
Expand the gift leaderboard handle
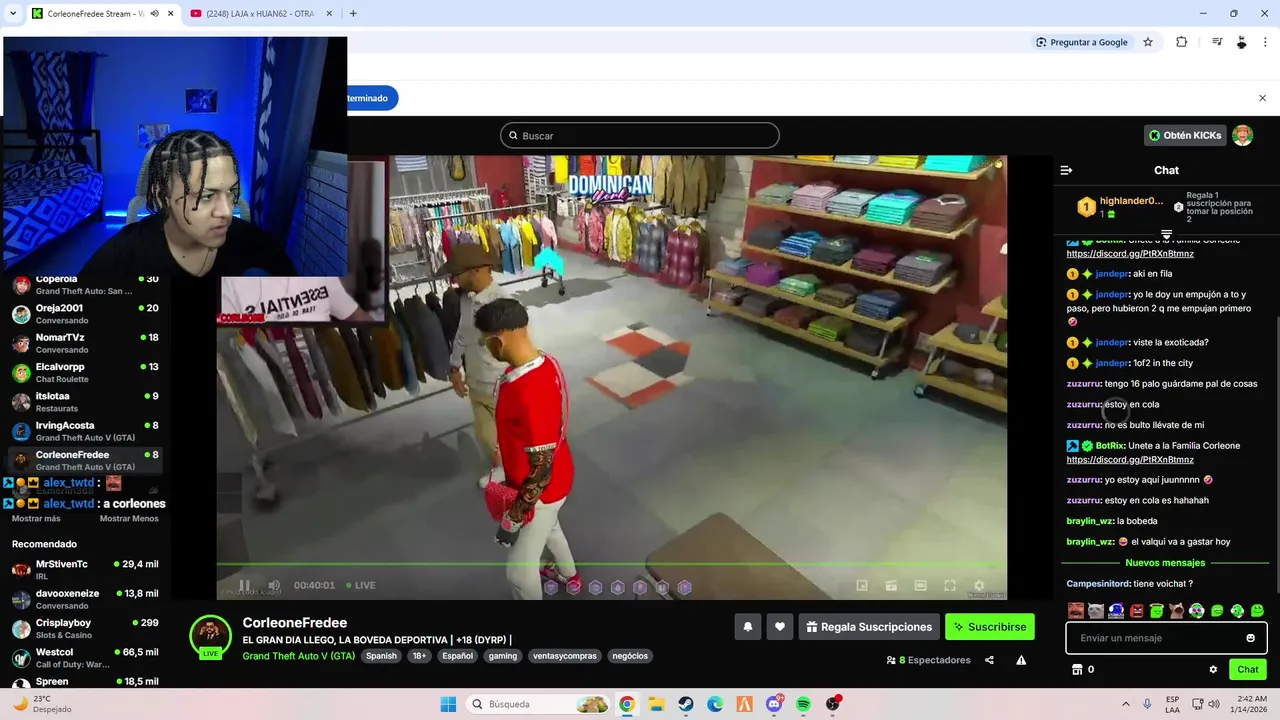click(x=1166, y=234)
